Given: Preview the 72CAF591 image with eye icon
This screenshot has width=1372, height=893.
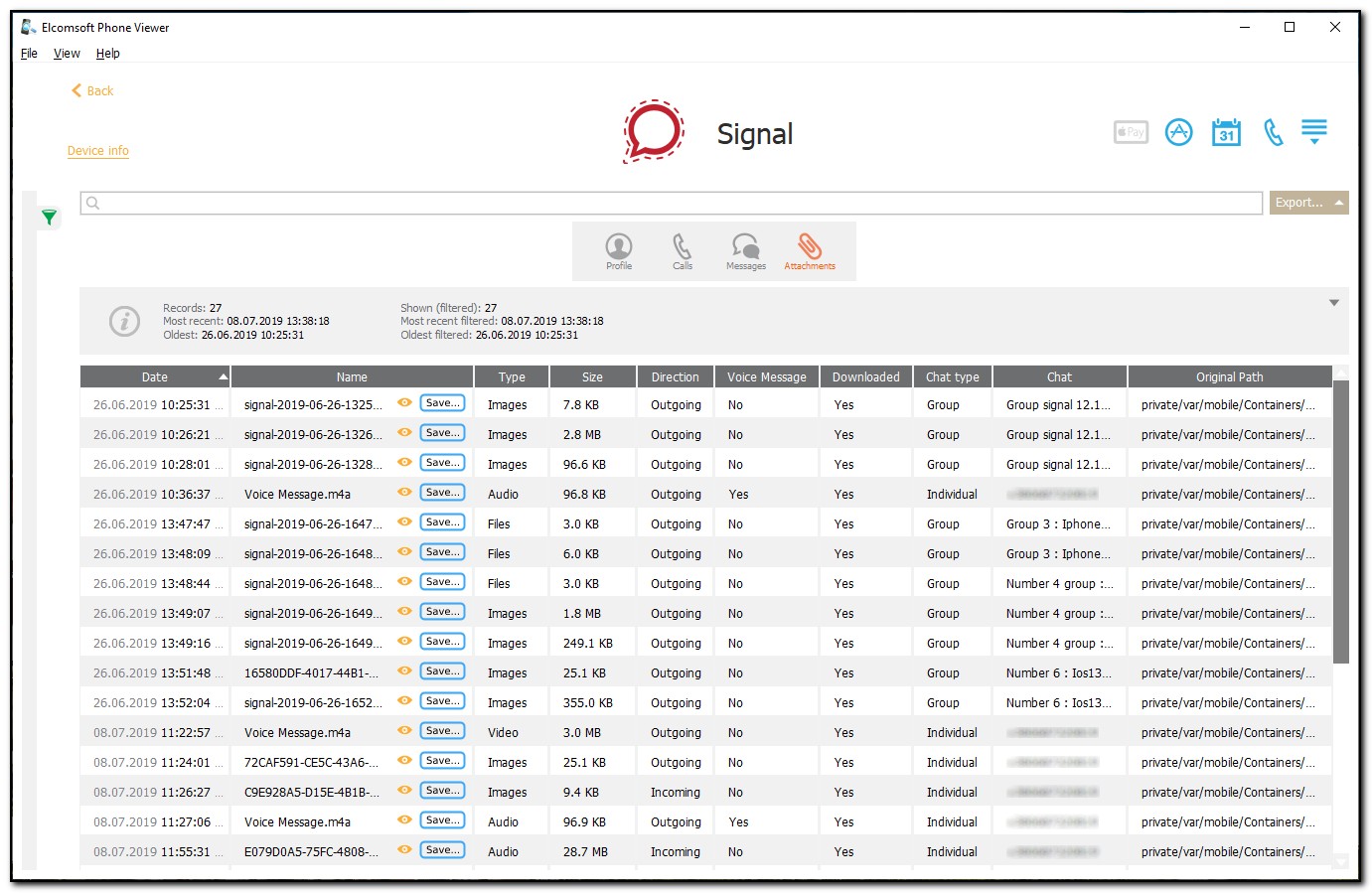Looking at the screenshot, I should 404,761.
